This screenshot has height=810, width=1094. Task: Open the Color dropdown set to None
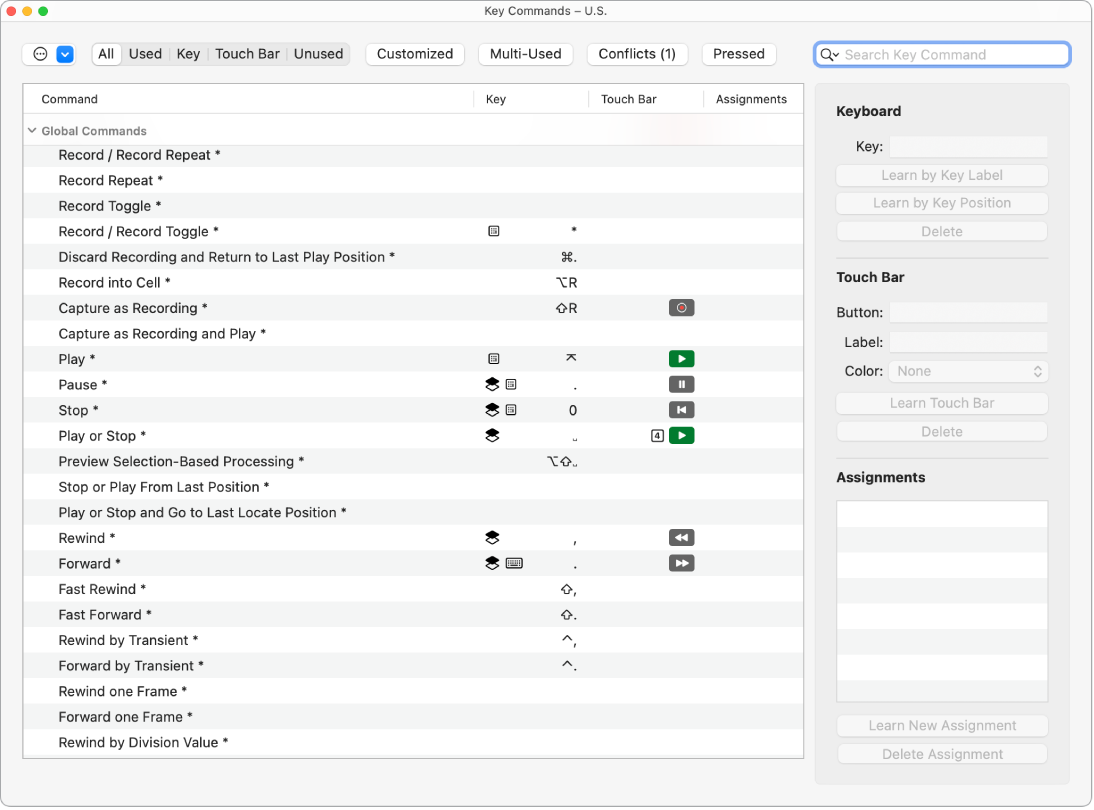tap(967, 371)
